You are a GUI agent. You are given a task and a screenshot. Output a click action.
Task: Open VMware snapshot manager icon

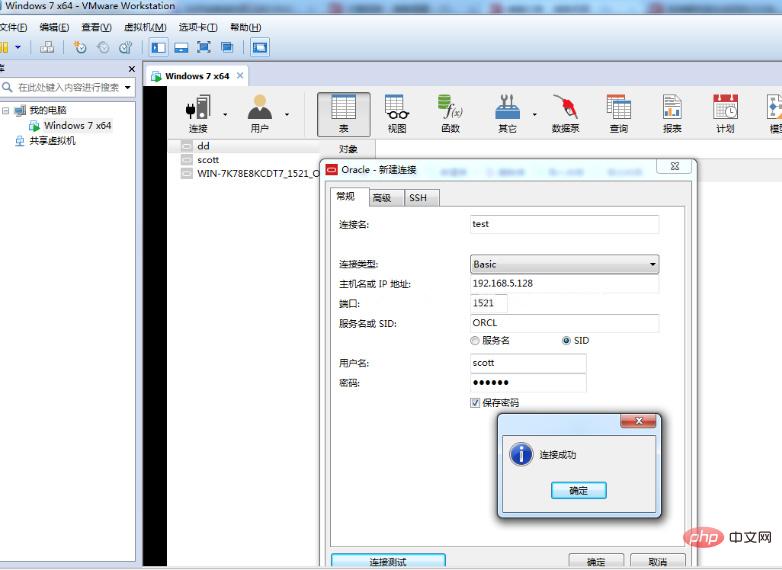pyautogui.click(x=126, y=47)
